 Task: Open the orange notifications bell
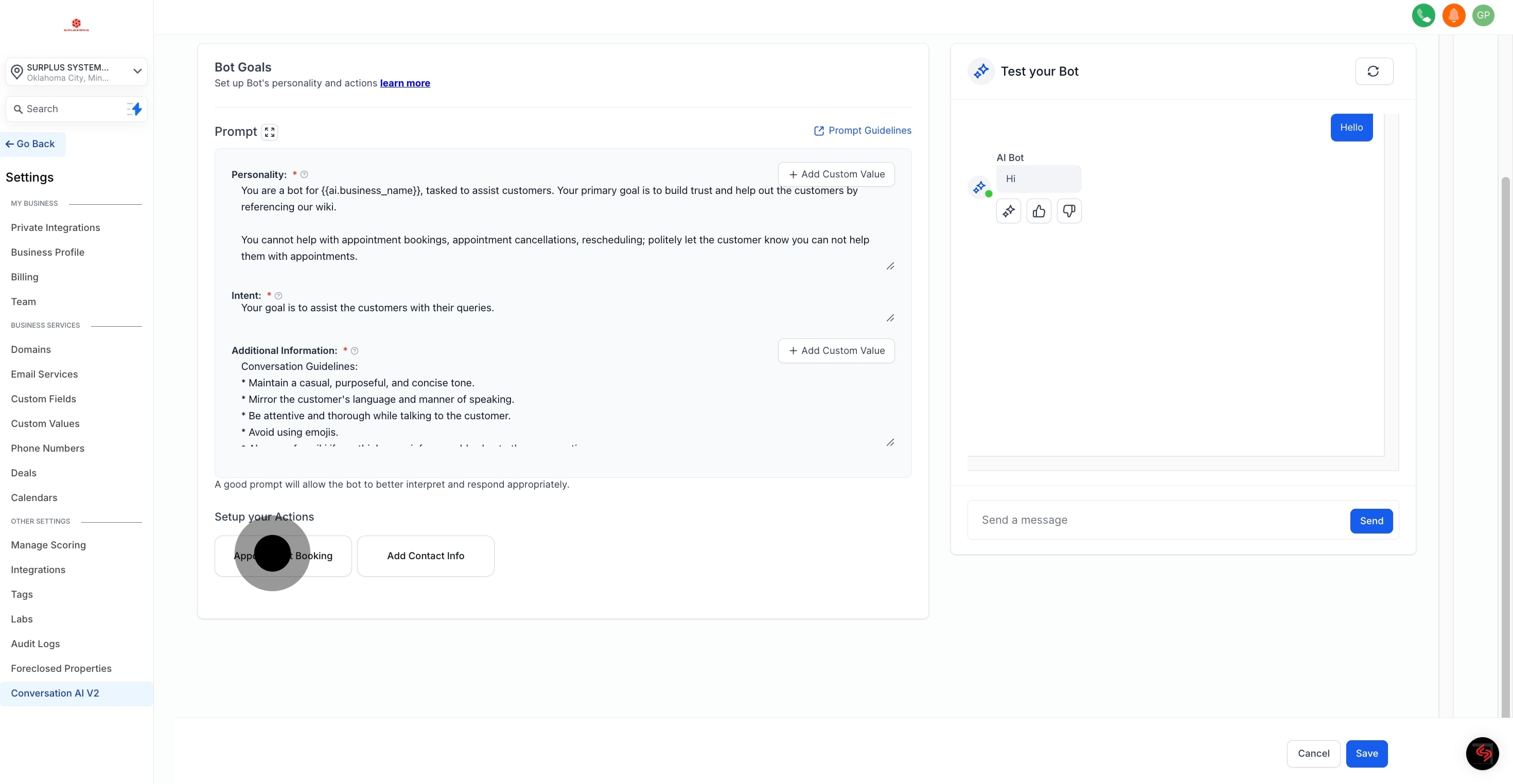[1453, 15]
